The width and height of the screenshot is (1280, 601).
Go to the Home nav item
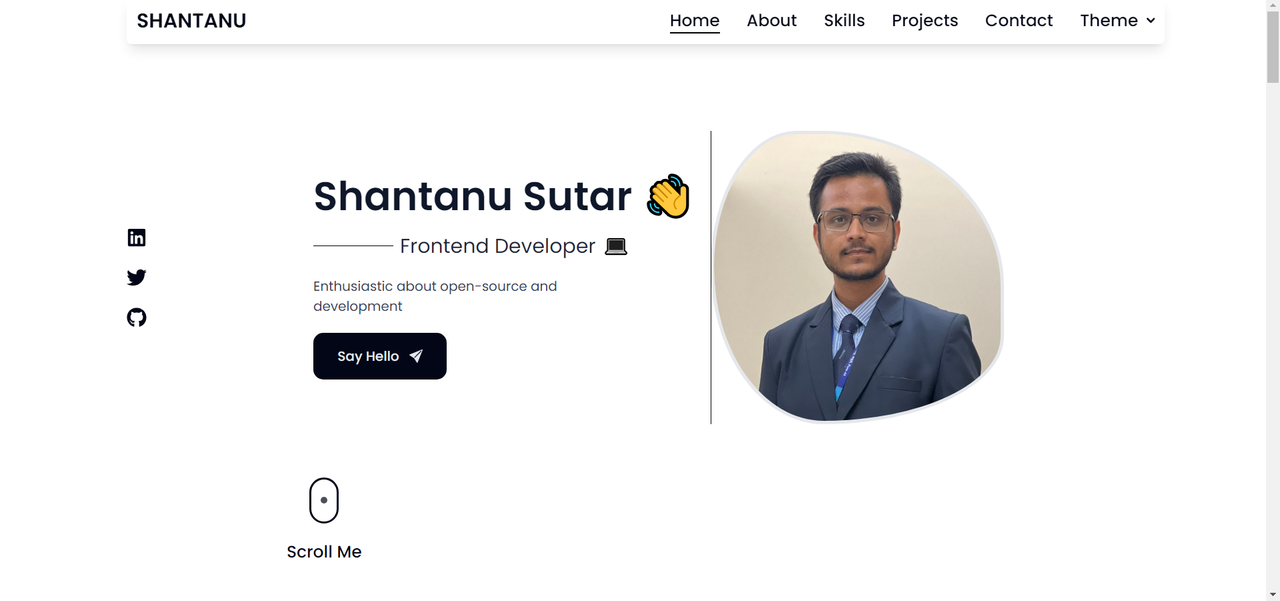pyautogui.click(x=695, y=20)
